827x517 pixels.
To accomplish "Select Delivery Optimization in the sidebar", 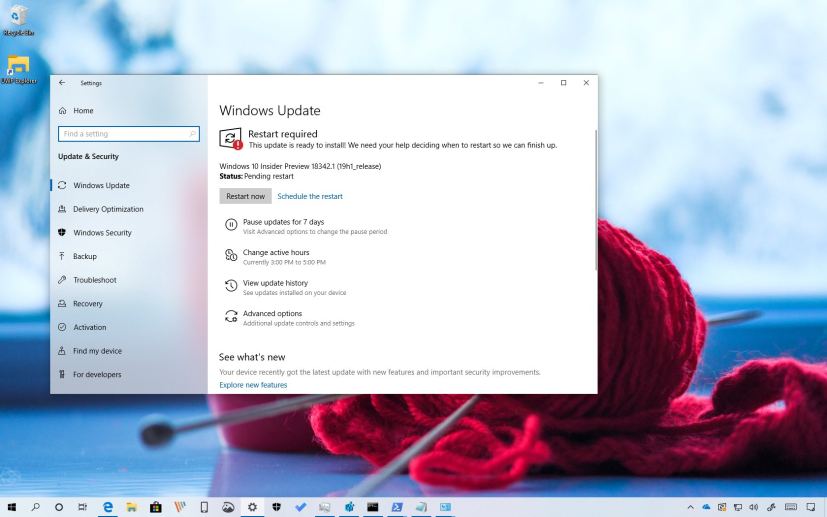I will click(108, 209).
